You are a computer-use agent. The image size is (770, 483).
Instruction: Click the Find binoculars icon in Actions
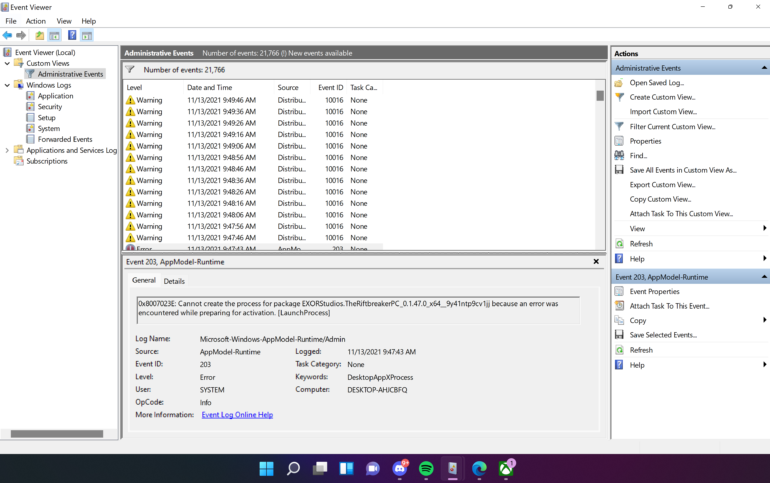pos(620,156)
